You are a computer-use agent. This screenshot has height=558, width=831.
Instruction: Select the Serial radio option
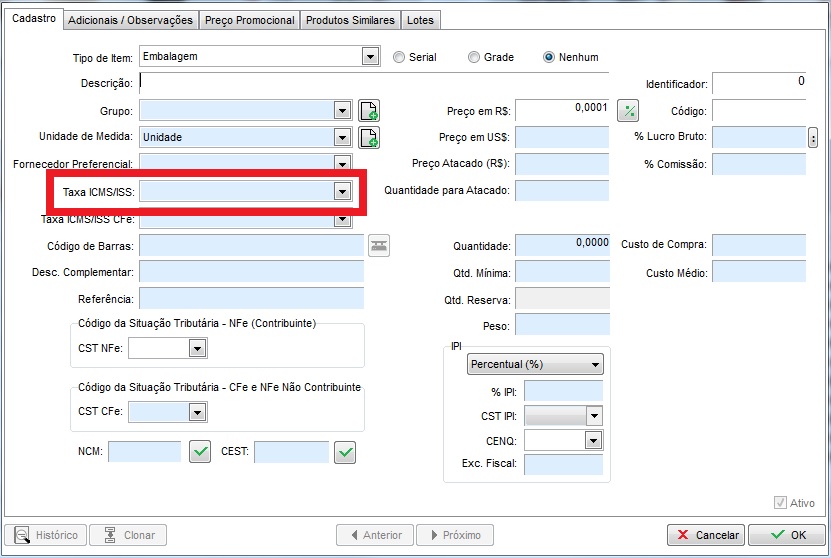tap(400, 57)
